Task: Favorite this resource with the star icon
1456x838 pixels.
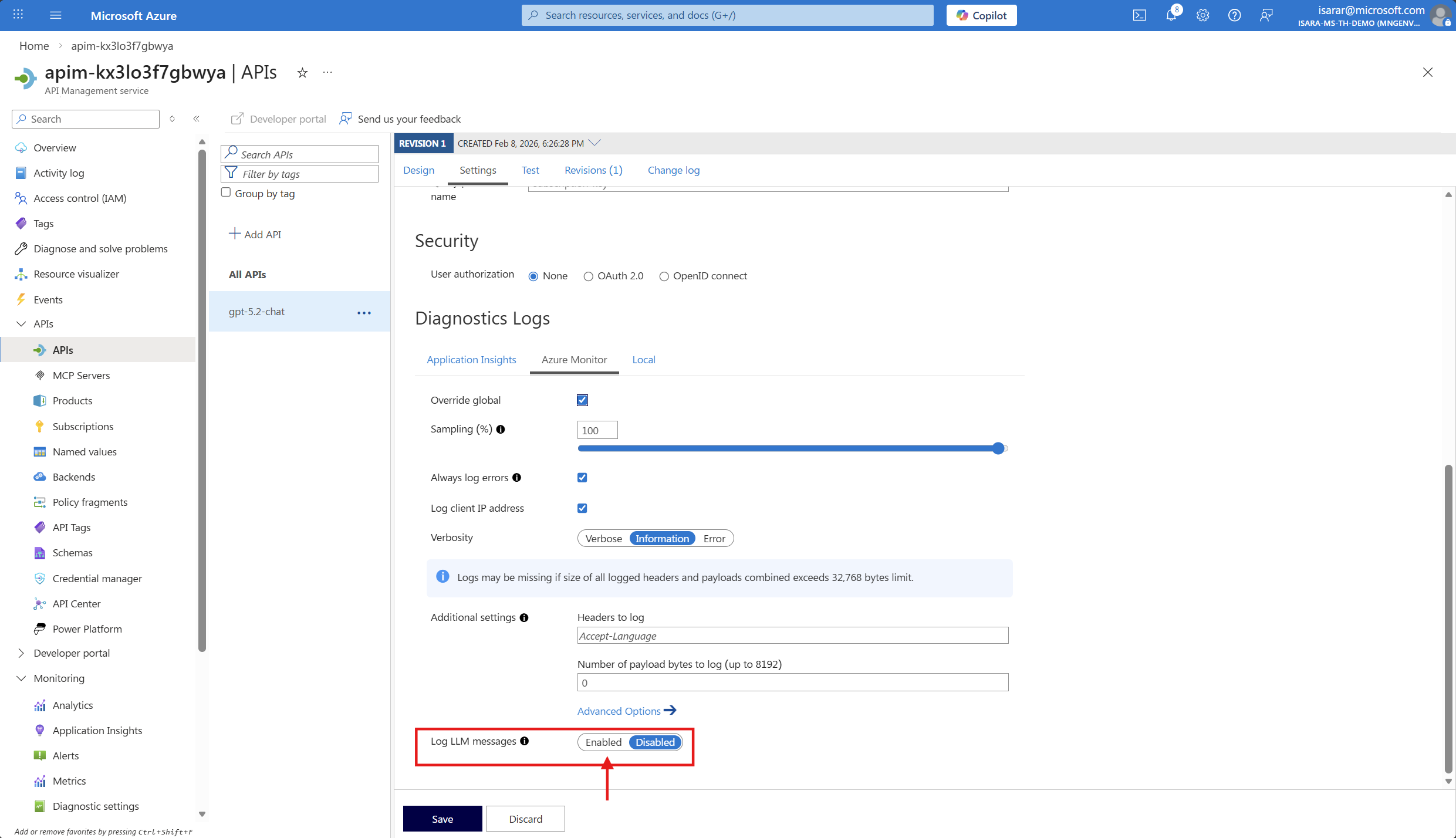Action: (x=302, y=73)
